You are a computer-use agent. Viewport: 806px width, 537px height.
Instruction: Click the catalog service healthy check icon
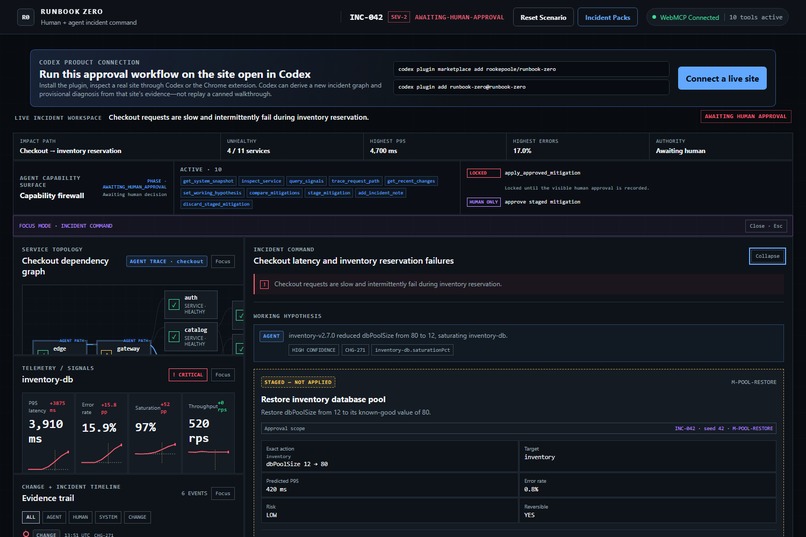pyautogui.click(x=174, y=337)
